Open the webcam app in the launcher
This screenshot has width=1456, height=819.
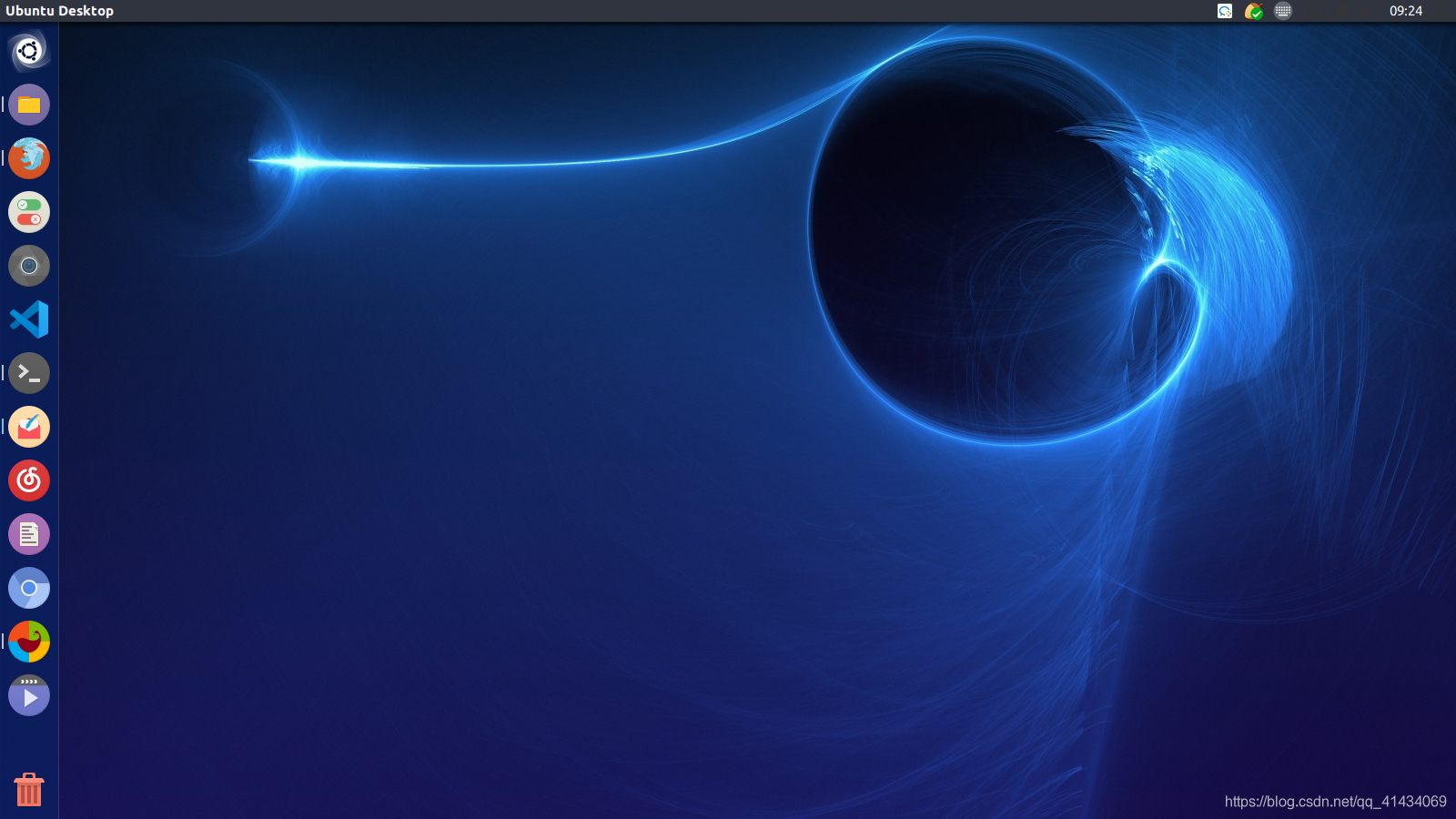[28, 266]
